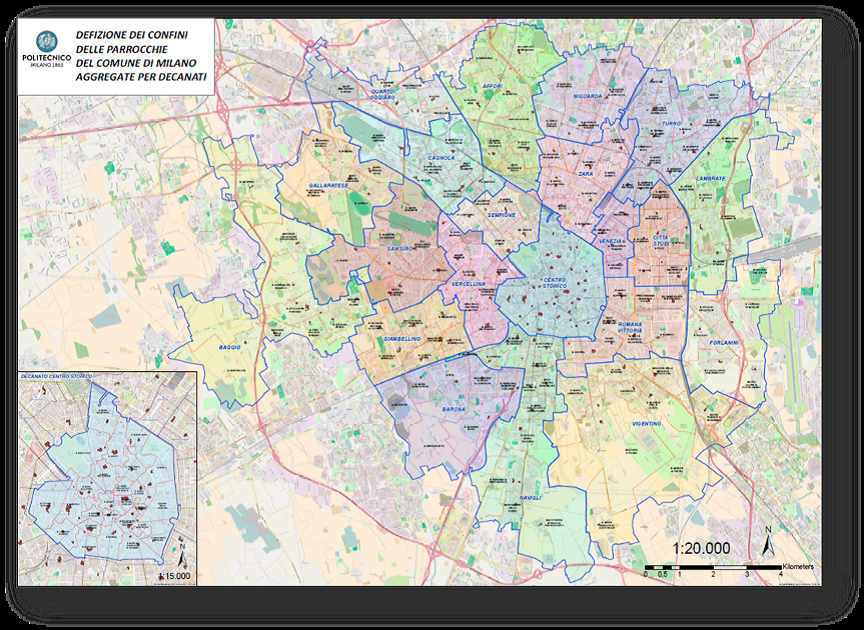Select the LAMBRATE district label
Image resolution: width=864 pixels, height=630 pixels.
[x=709, y=179]
